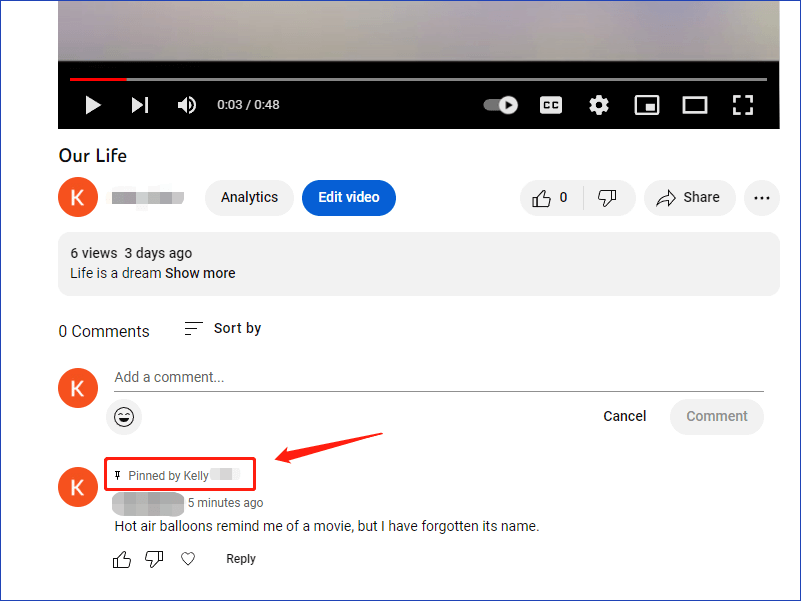Heart the pinned comment

187,559
